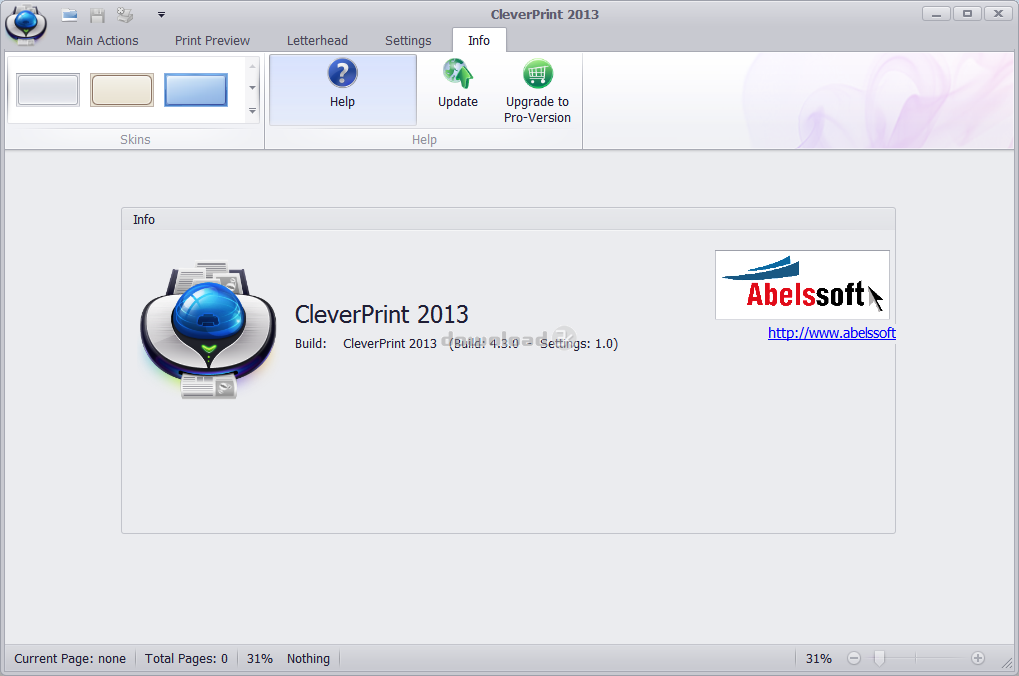Apply the blue skin swatch
Viewport: 1019px width, 676px height.
coord(196,90)
